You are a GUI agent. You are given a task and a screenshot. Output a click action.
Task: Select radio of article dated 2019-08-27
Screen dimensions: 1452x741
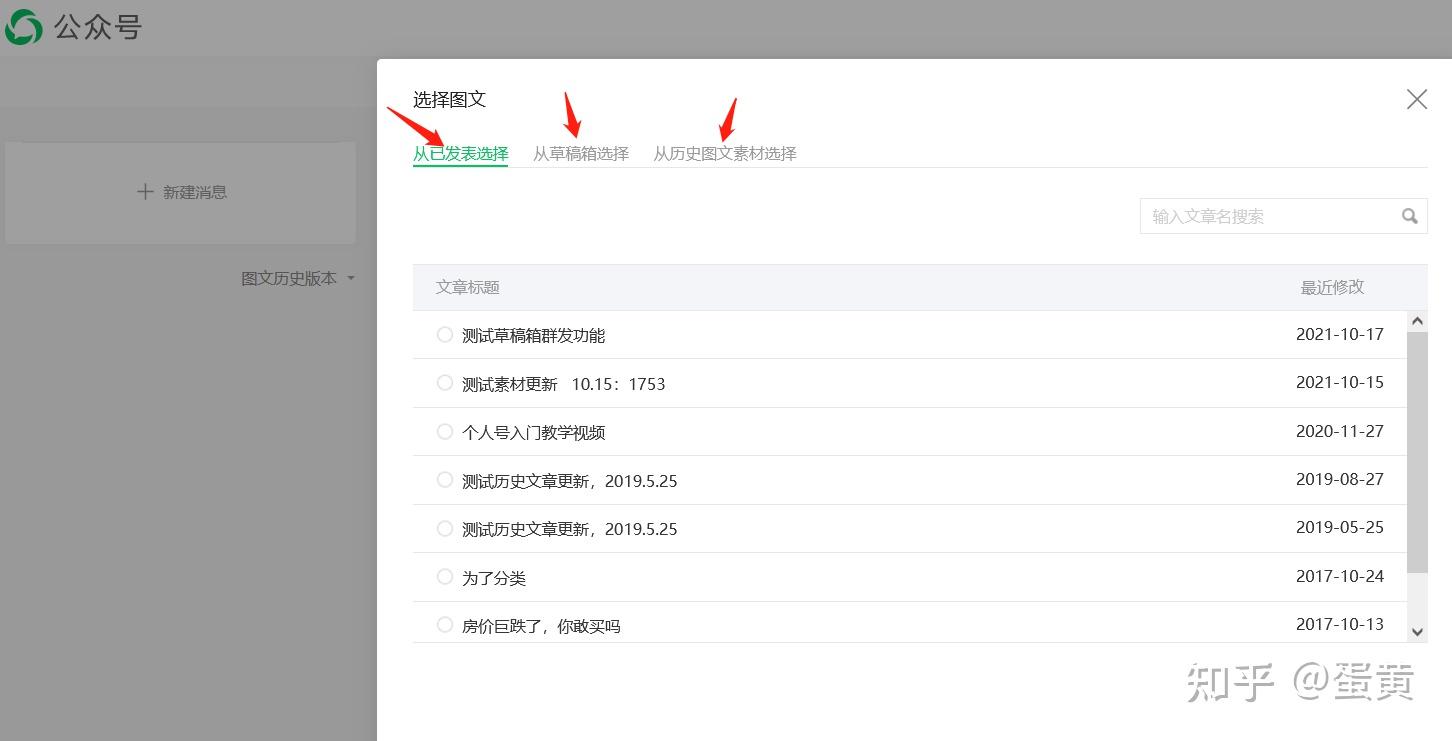(445, 480)
